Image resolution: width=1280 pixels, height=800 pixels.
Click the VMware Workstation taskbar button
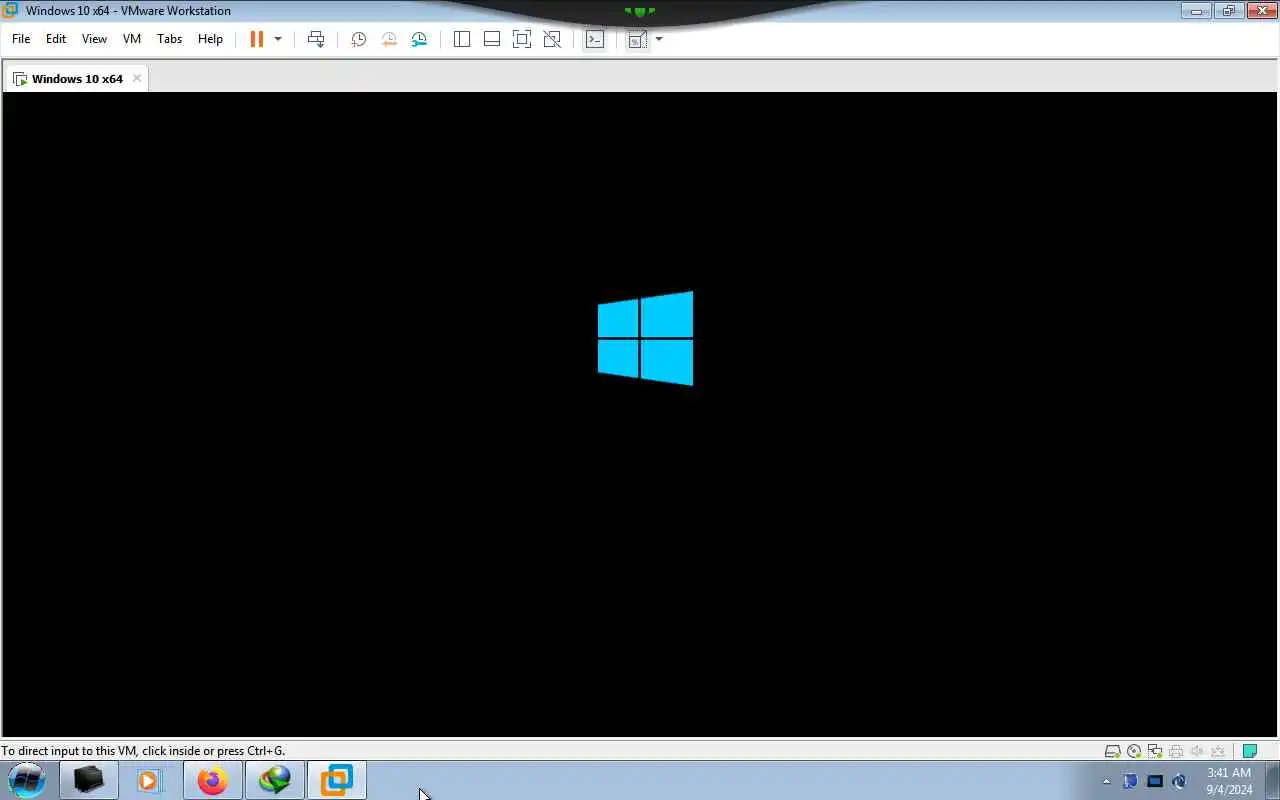pos(336,780)
